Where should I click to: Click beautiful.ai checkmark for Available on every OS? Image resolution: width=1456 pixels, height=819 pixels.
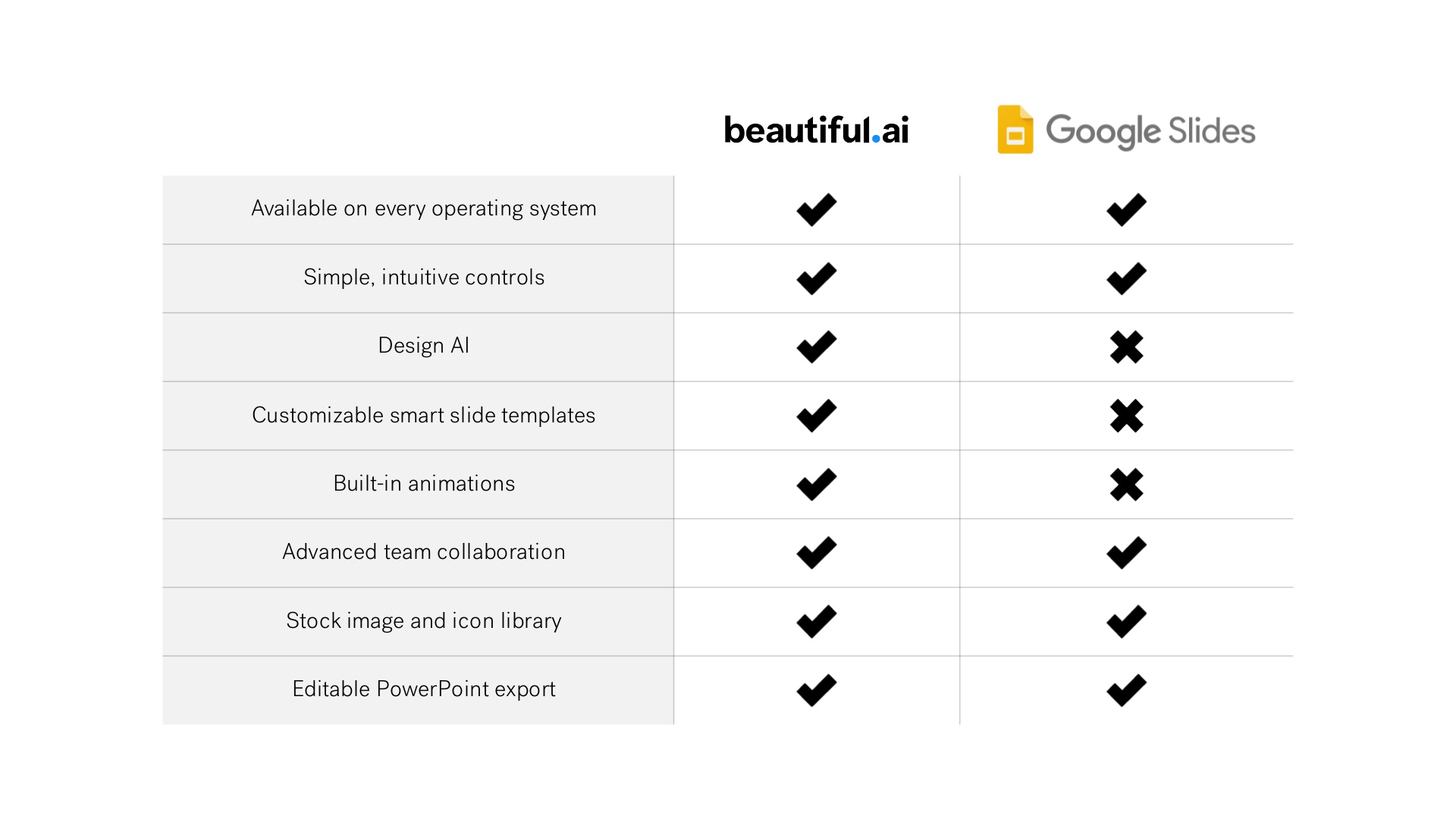pyautogui.click(x=817, y=209)
